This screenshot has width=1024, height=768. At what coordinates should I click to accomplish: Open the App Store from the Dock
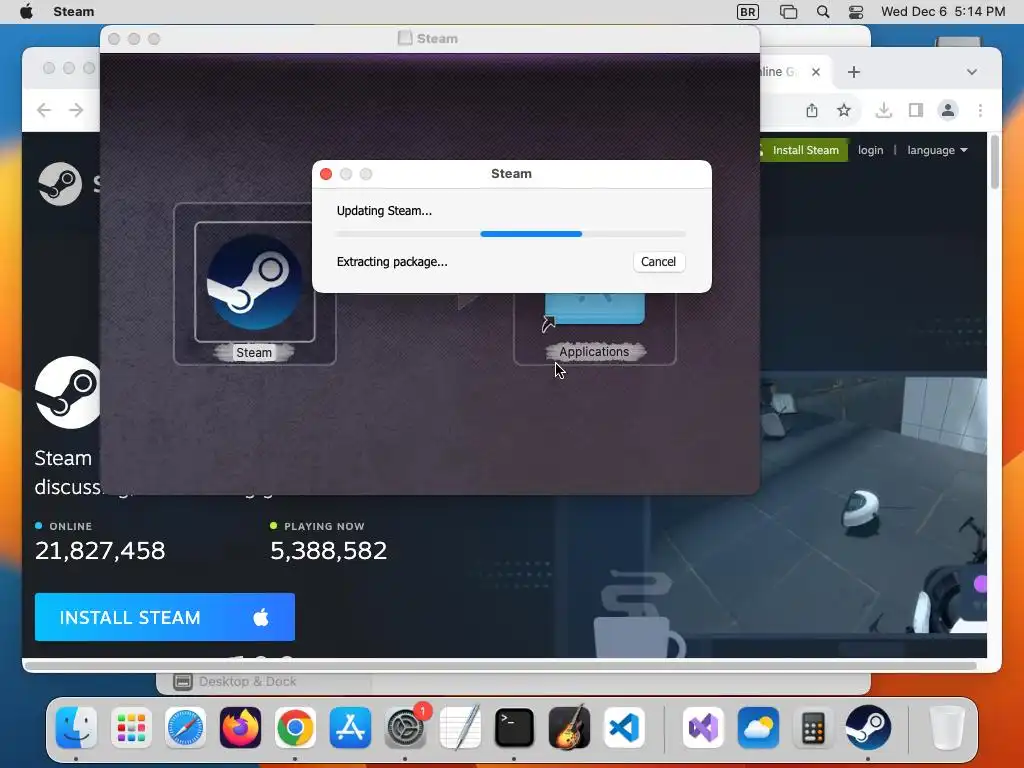tap(350, 728)
